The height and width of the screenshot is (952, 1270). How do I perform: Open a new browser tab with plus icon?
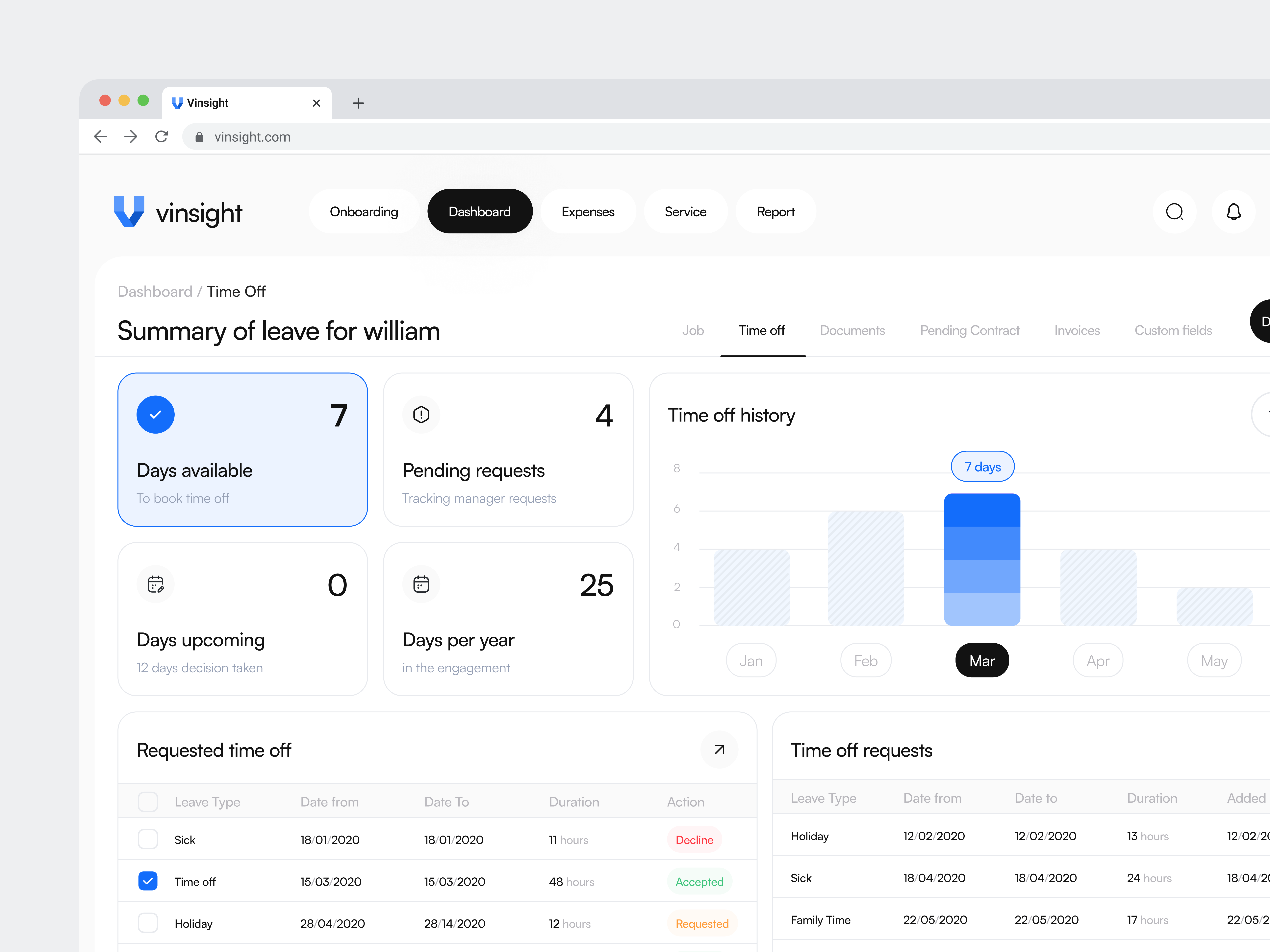pyautogui.click(x=358, y=103)
